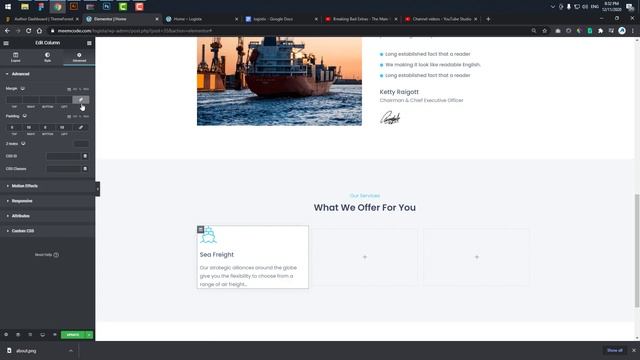Open a new browser tab
Image resolution: width=640 pixels, height=360 pixels.
(488, 19)
